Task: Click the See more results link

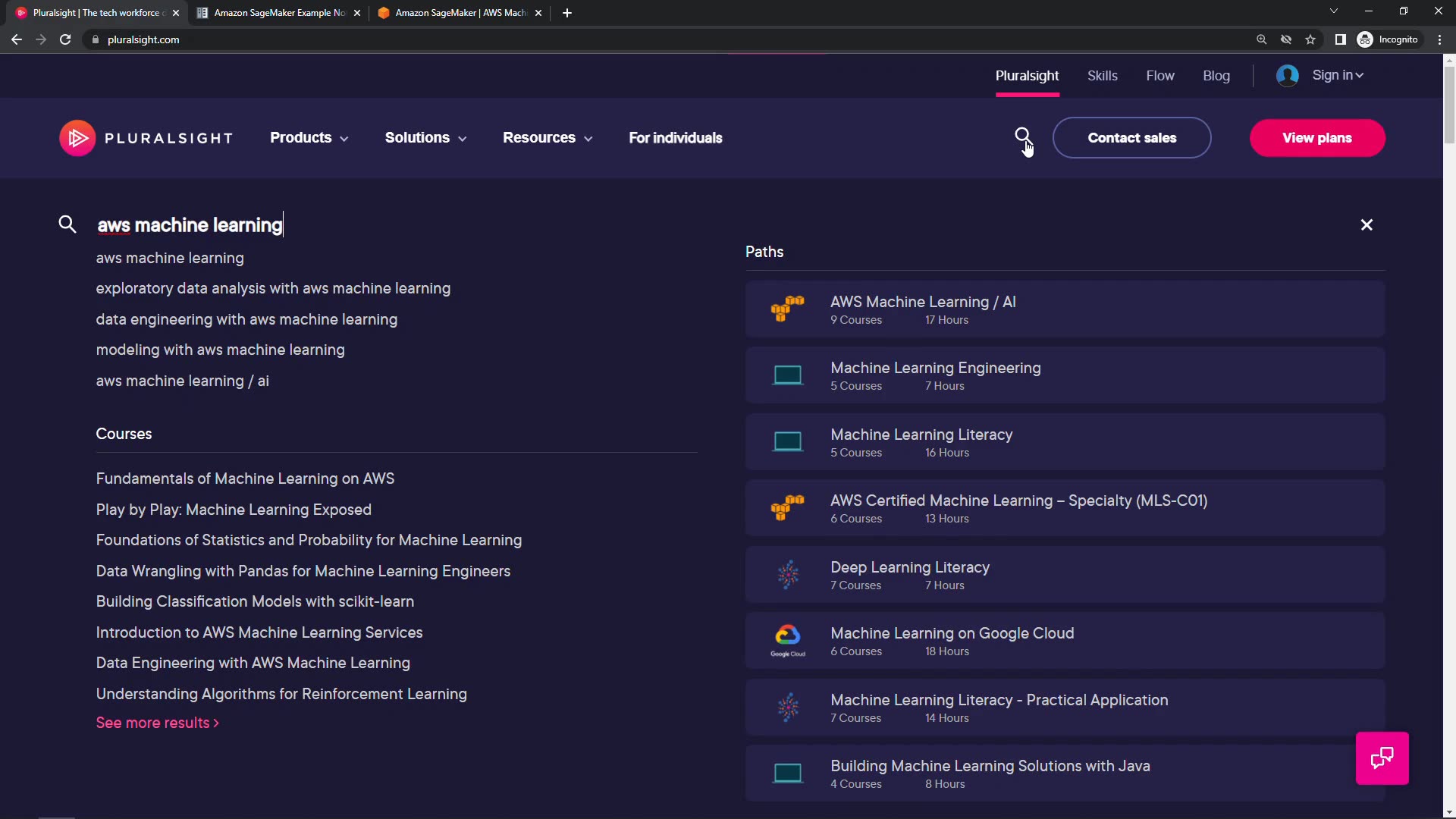Action: pyautogui.click(x=157, y=723)
